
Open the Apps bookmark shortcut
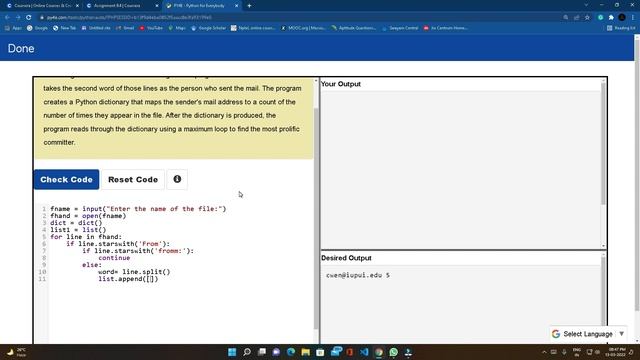click(x=13, y=28)
